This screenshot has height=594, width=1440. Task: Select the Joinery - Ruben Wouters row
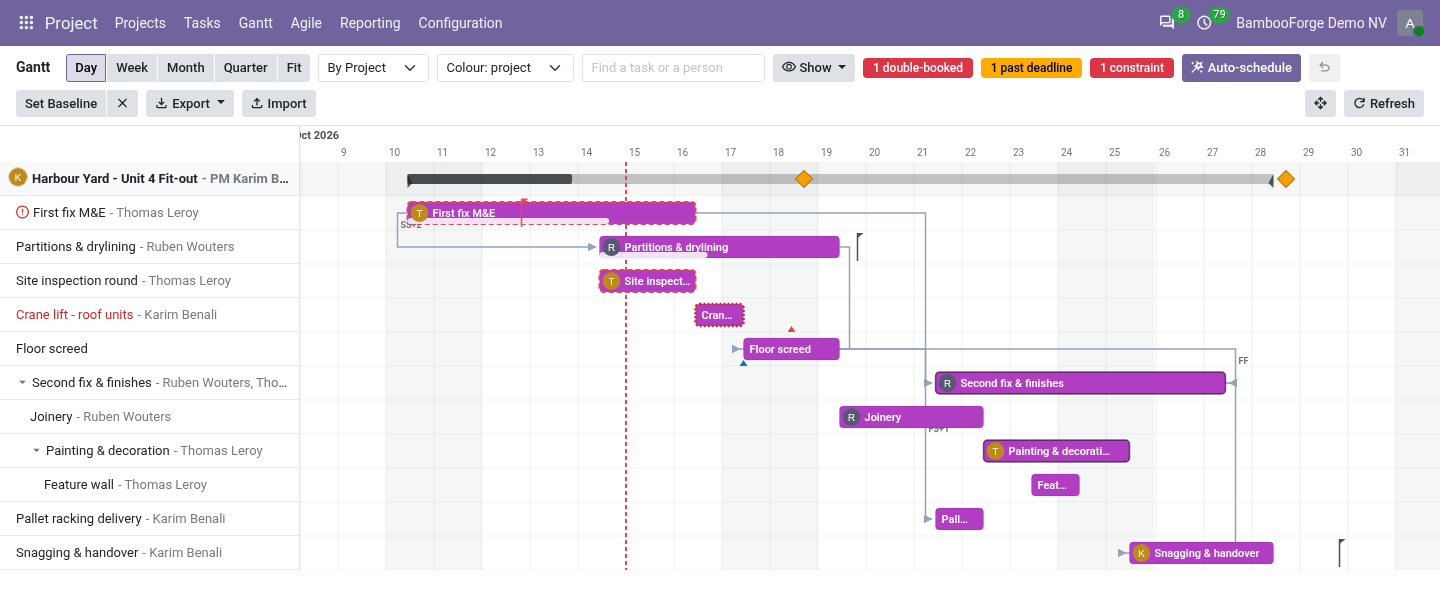coord(150,417)
